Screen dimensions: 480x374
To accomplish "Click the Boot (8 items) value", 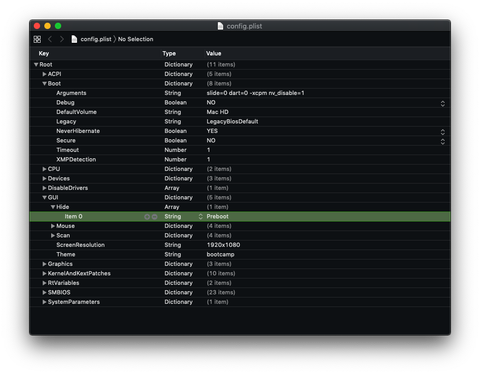I will click(x=219, y=84).
